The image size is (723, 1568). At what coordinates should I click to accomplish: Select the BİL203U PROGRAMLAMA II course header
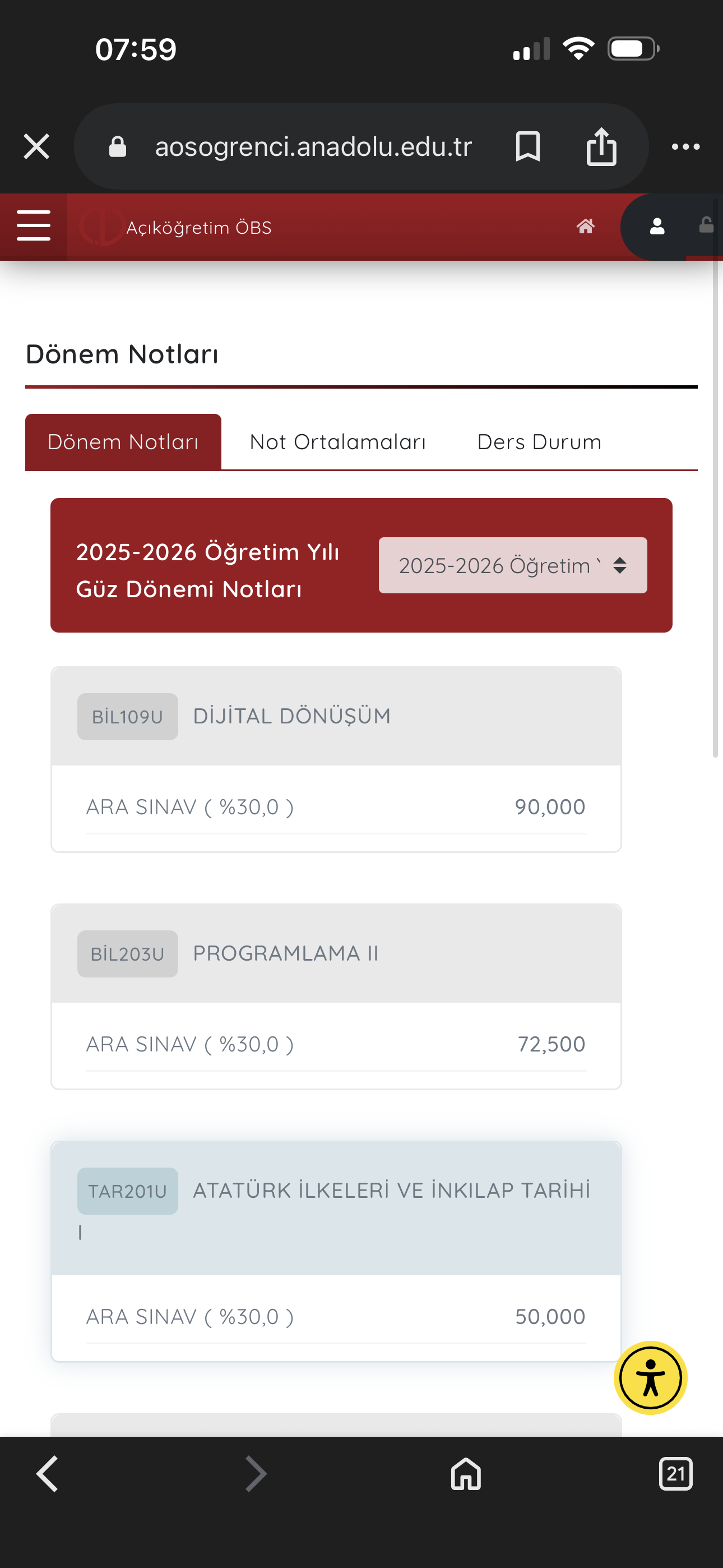point(336,954)
